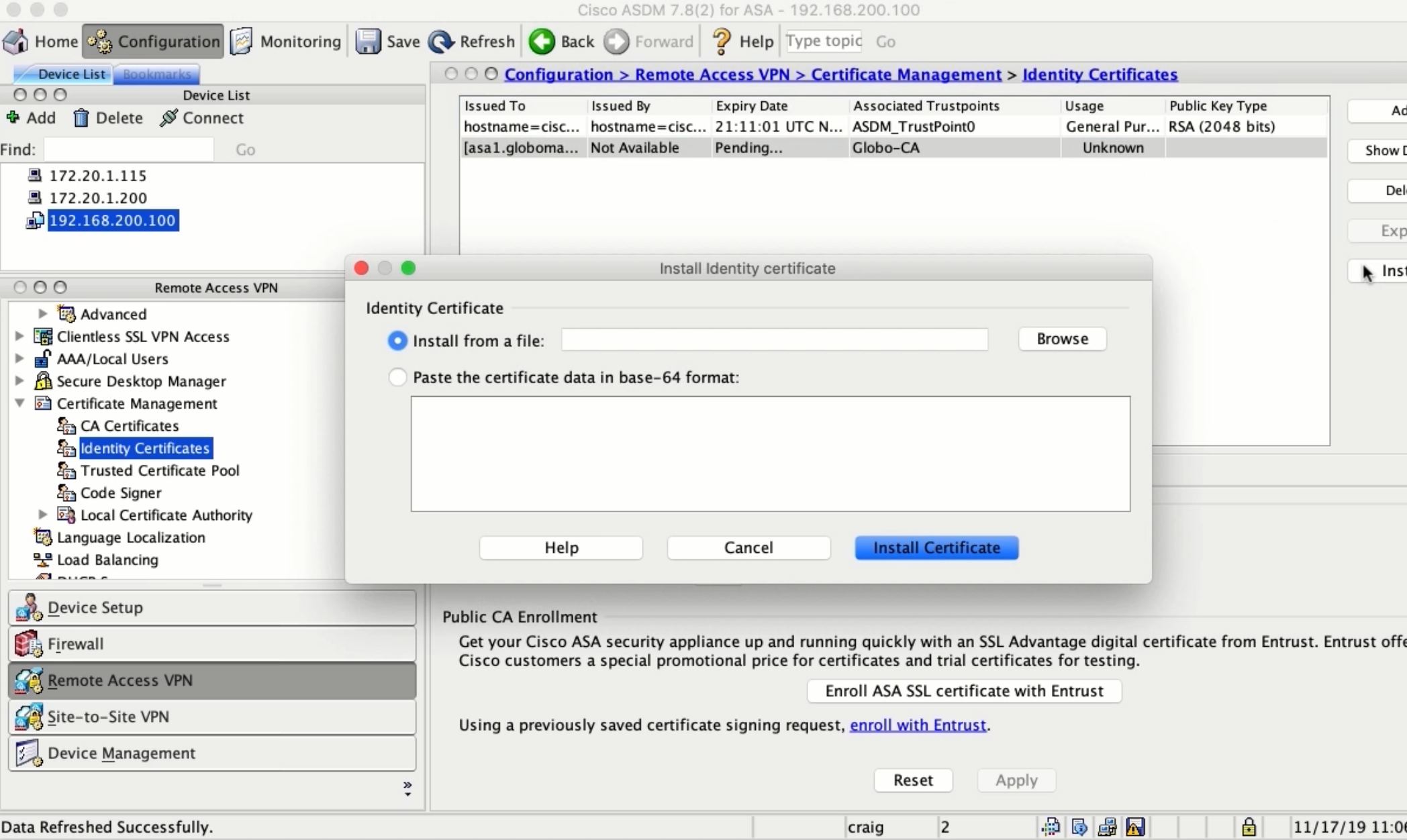The image size is (1407, 840).
Task: Select the Globo-CA pending certificate row
Action: tap(894, 148)
